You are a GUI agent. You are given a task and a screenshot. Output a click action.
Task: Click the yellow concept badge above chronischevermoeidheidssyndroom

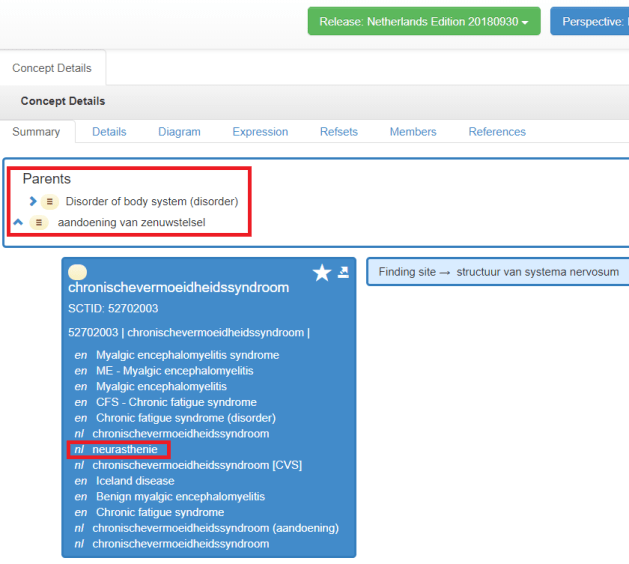pos(77,272)
